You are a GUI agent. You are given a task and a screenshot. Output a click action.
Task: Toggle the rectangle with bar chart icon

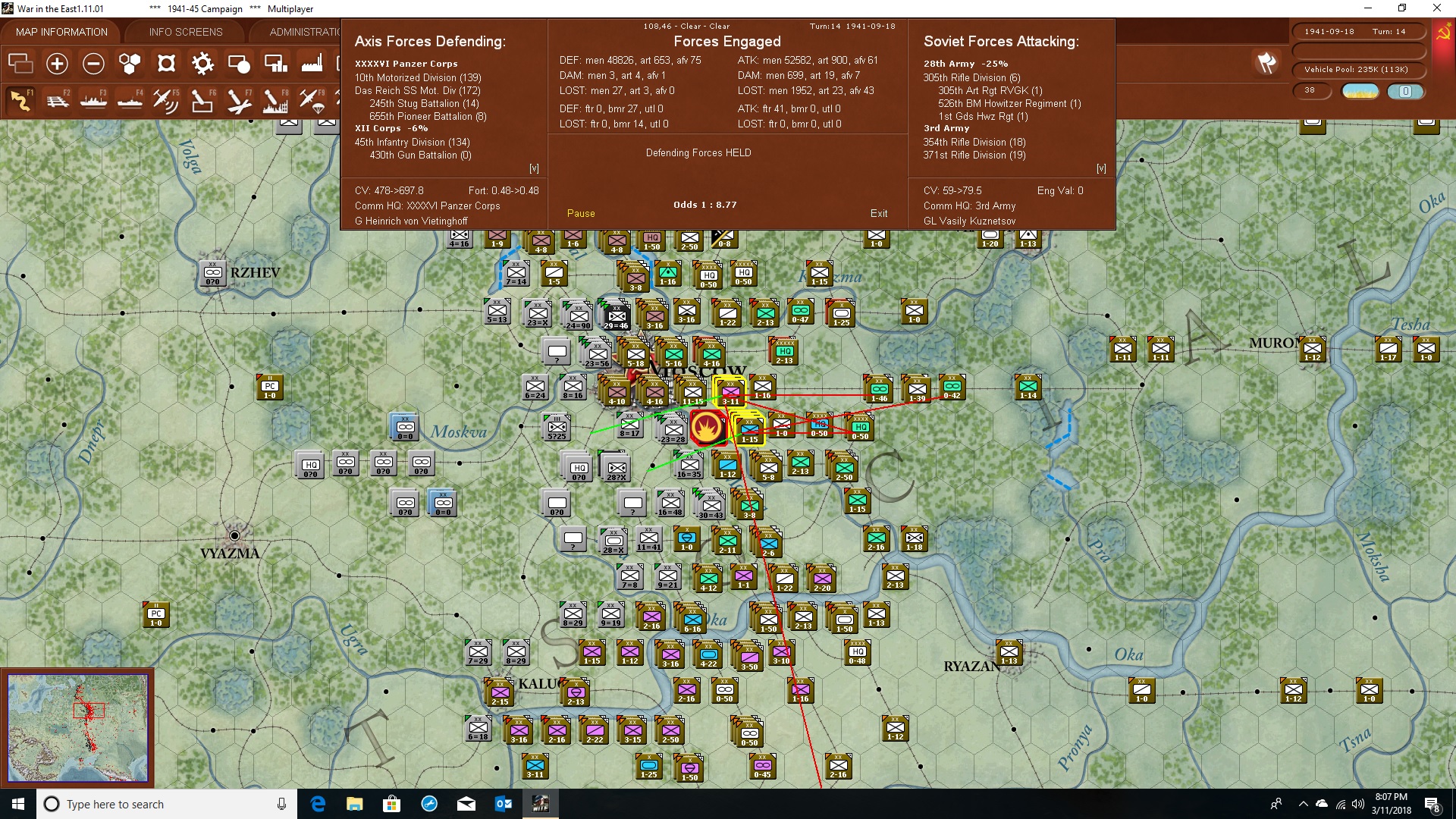pyautogui.click(x=275, y=64)
